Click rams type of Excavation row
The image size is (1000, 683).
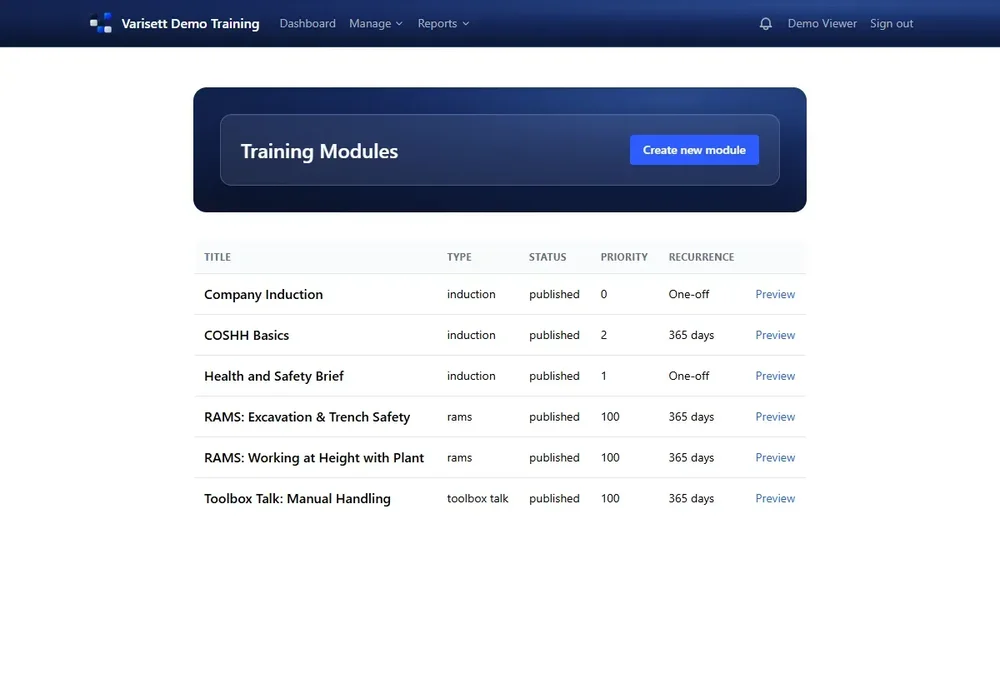(459, 416)
